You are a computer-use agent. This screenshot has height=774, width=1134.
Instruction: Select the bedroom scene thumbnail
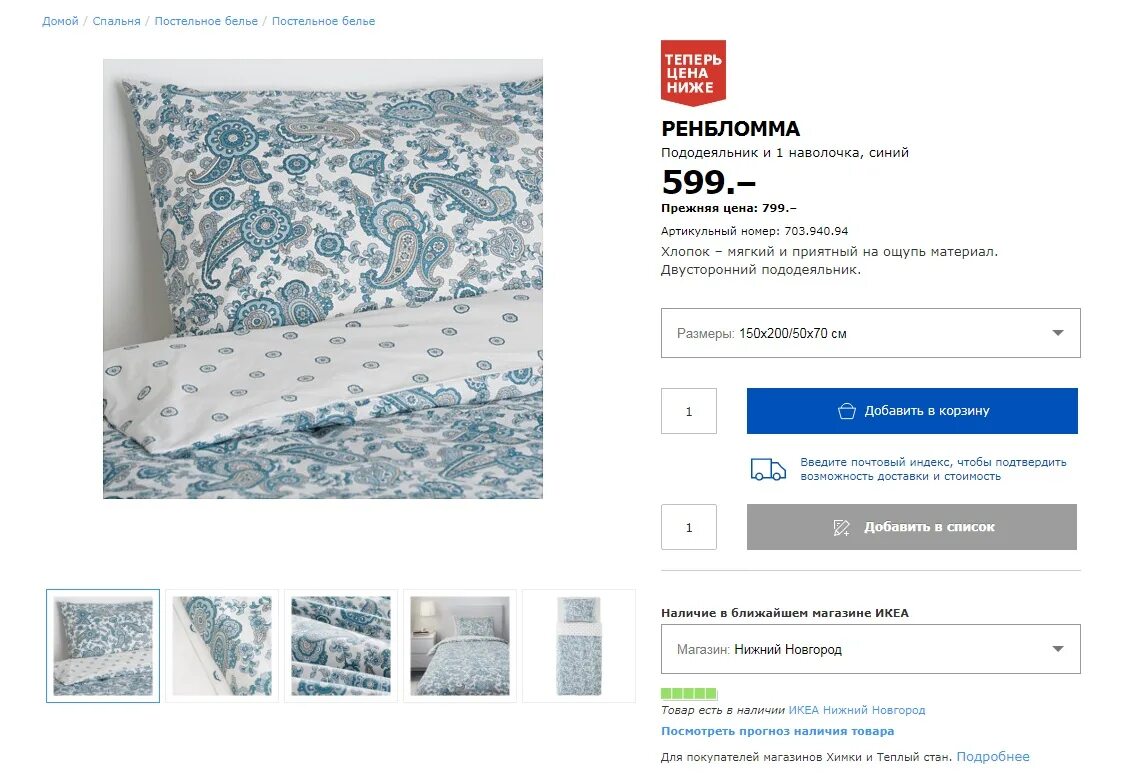[460, 646]
